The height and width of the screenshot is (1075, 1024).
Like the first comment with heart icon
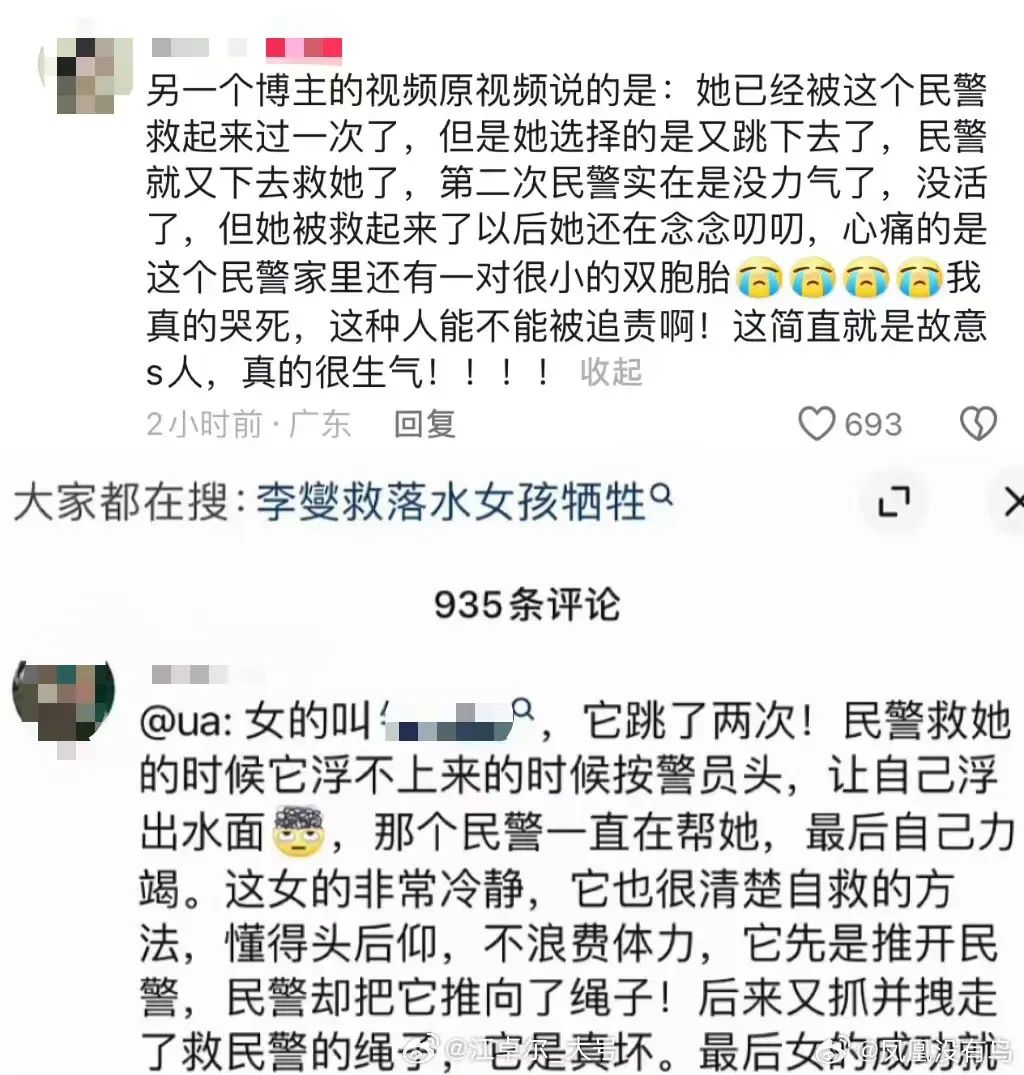[816, 423]
